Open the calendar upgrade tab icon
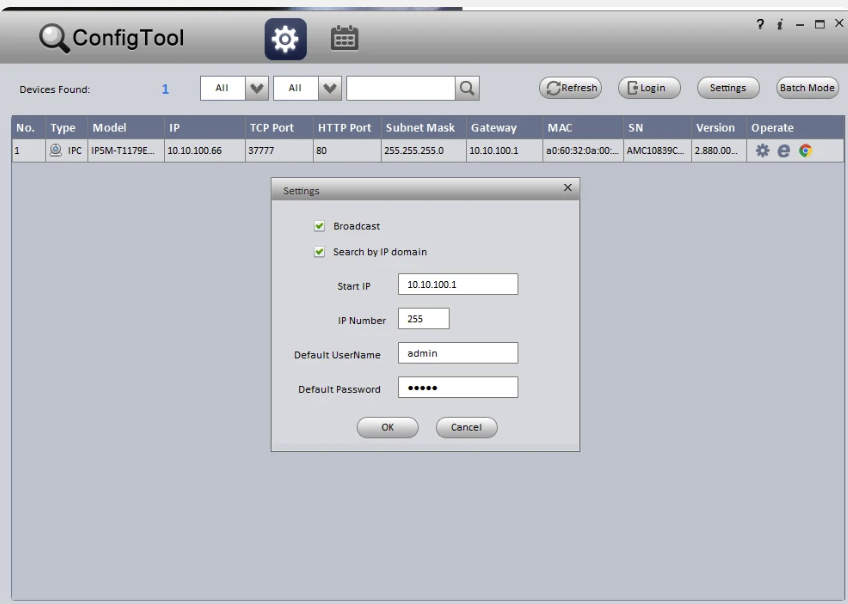The image size is (848, 604). point(344,38)
